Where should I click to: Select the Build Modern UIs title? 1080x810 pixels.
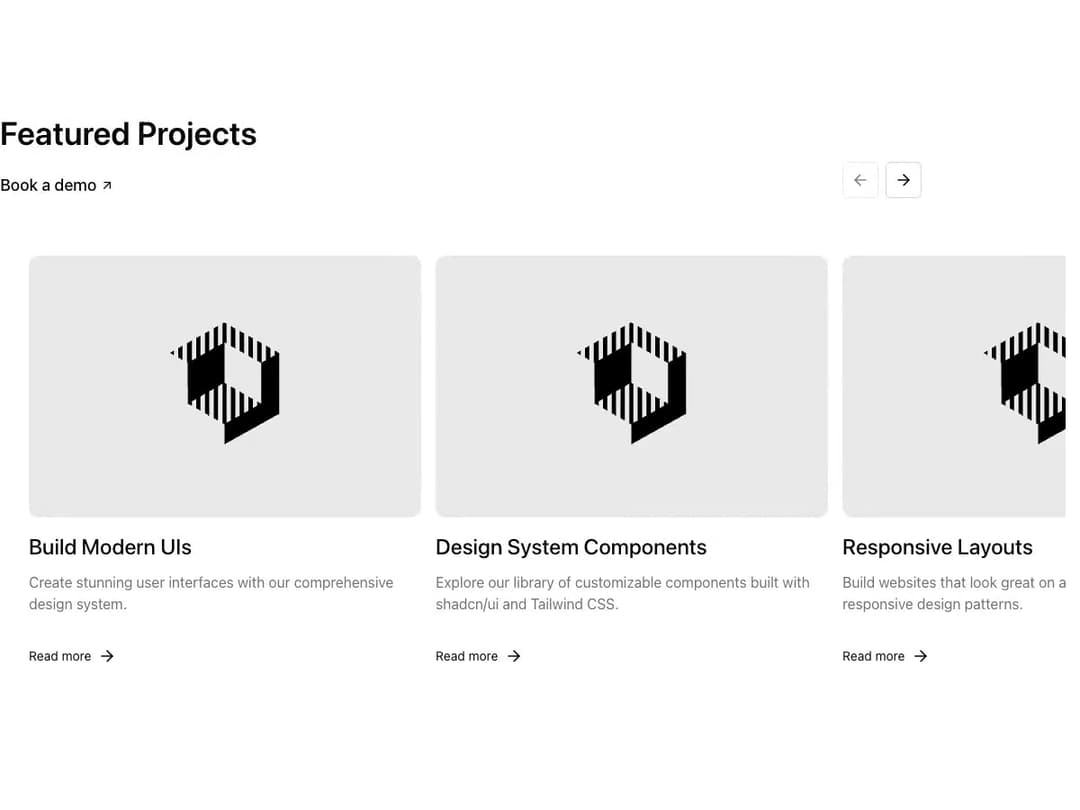(110, 548)
